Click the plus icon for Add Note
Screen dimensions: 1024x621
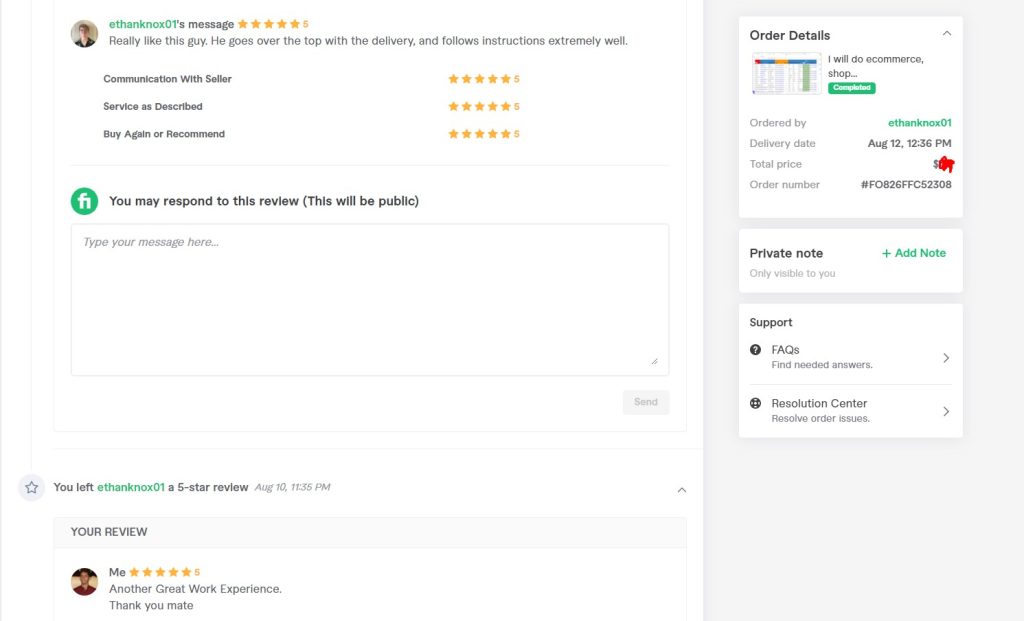[x=886, y=253]
